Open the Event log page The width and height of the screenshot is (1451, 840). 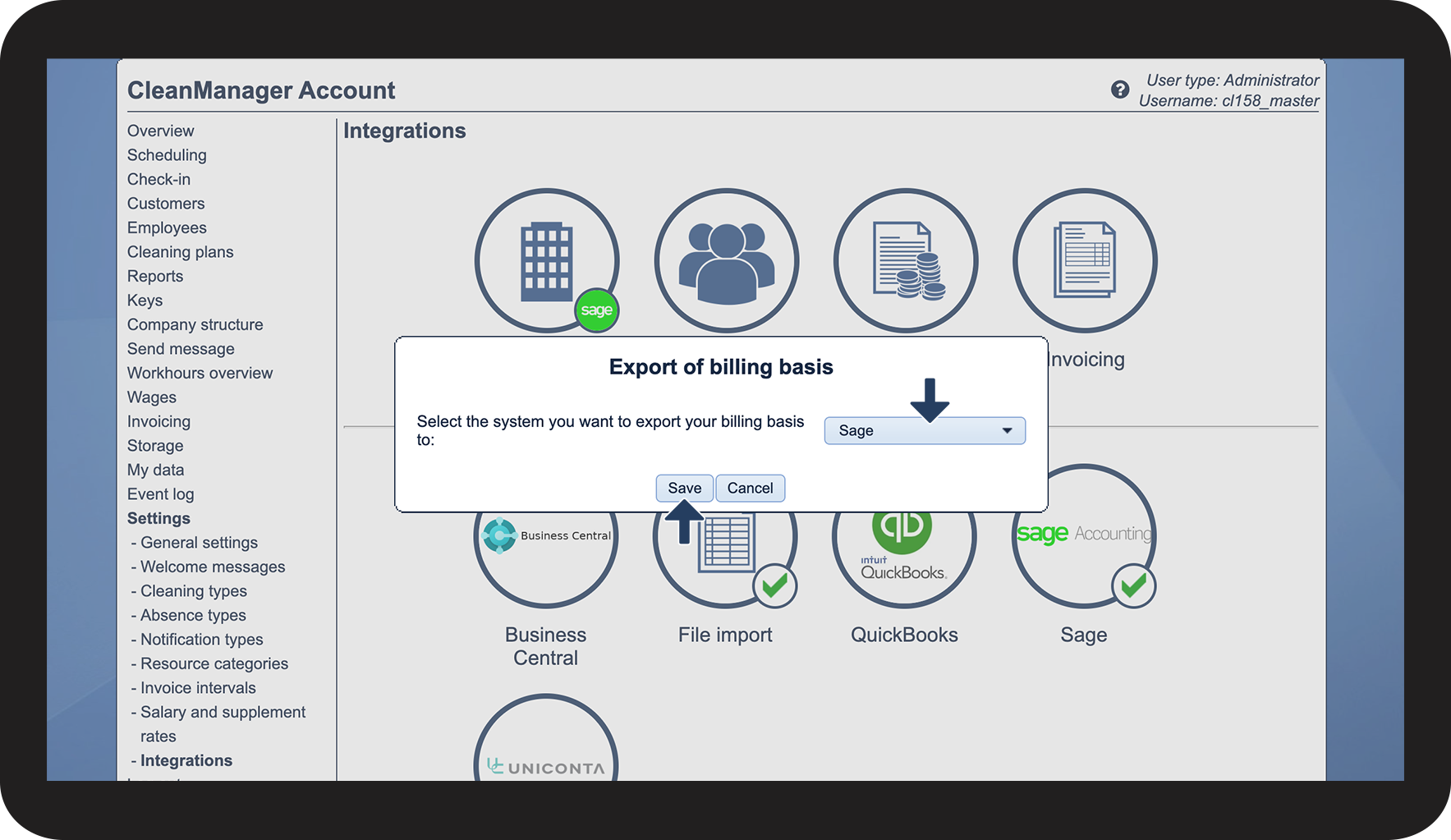160,494
